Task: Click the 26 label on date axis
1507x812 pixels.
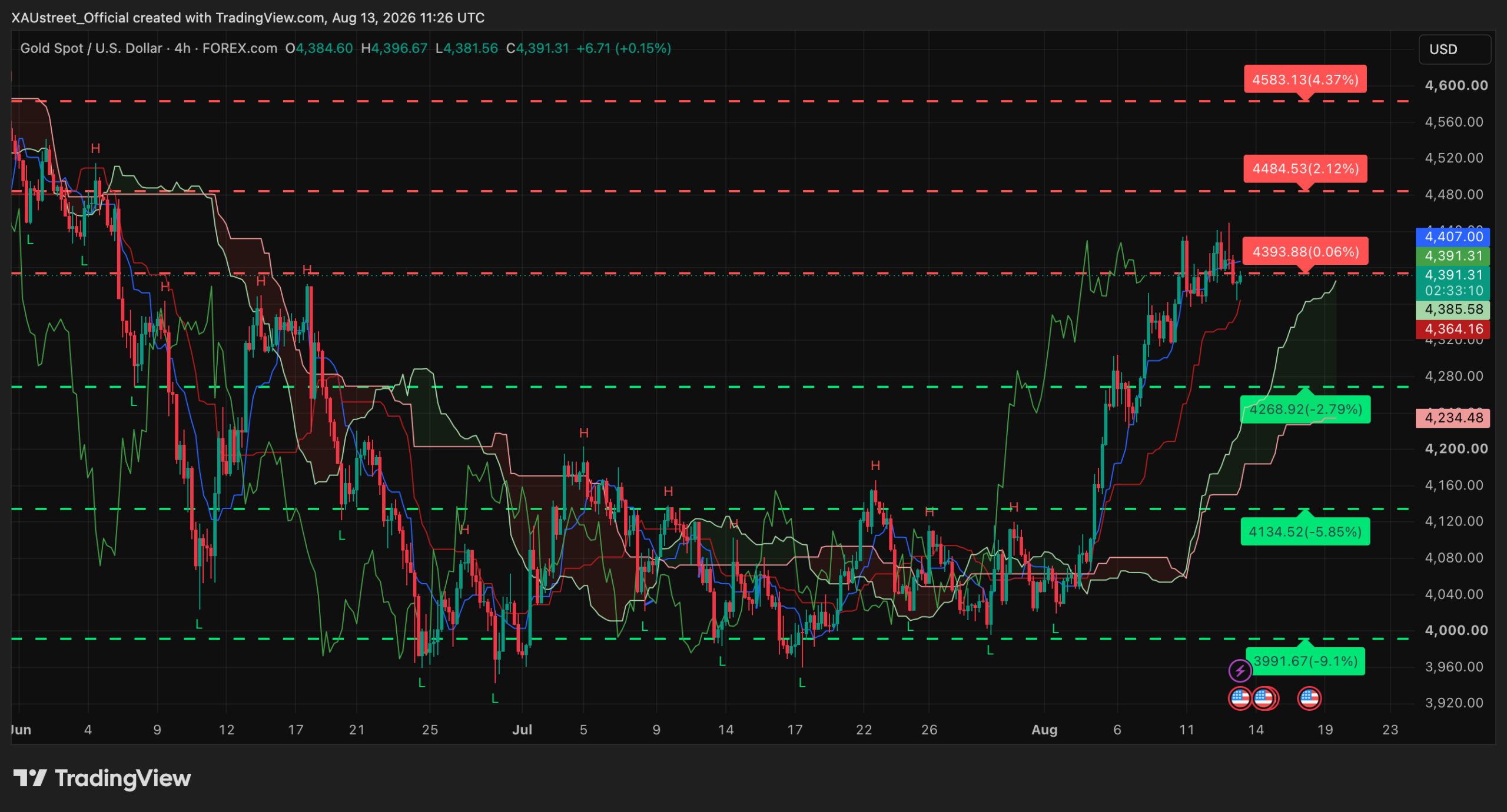Action: tap(929, 730)
